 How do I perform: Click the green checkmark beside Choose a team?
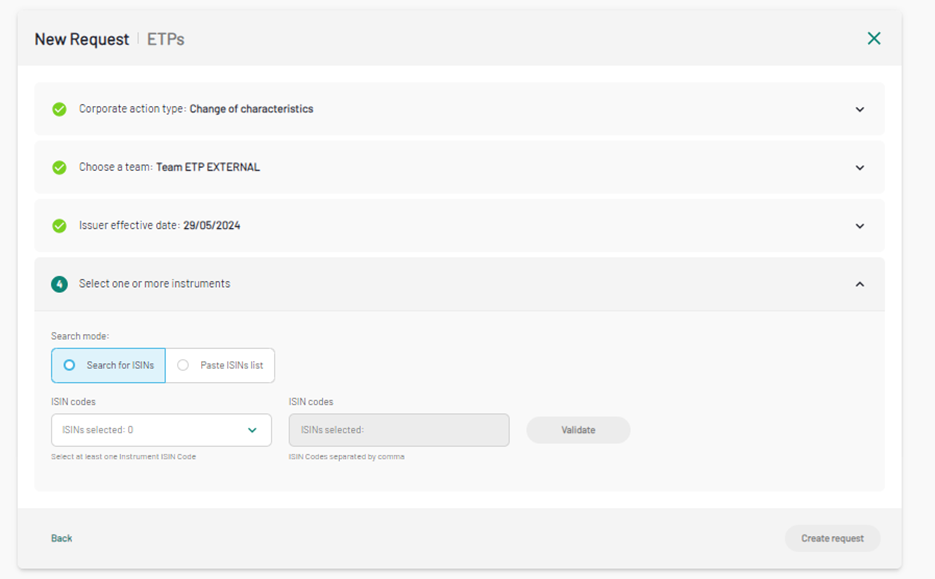60,167
